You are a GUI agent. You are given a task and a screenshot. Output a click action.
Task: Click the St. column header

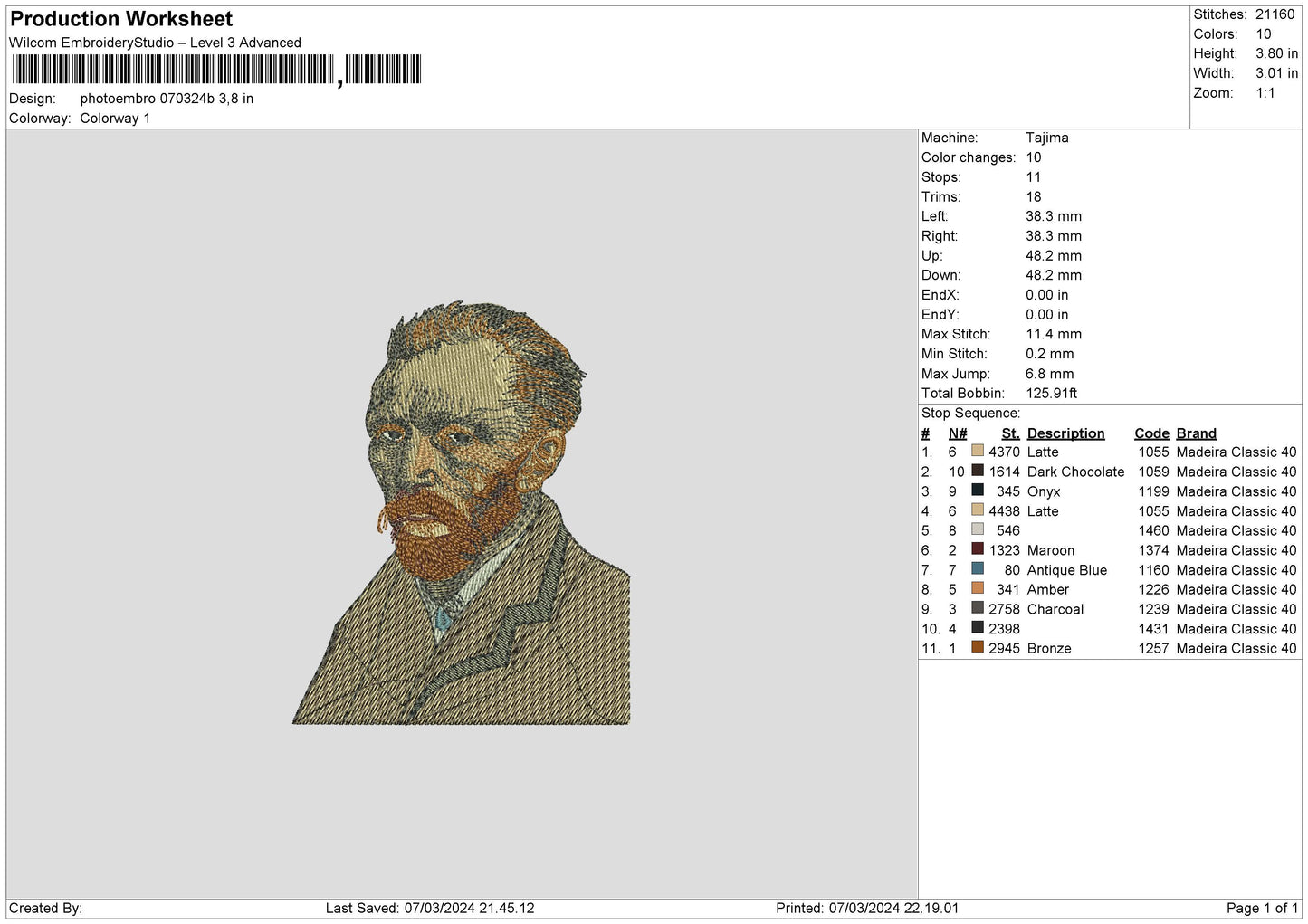1010,433
